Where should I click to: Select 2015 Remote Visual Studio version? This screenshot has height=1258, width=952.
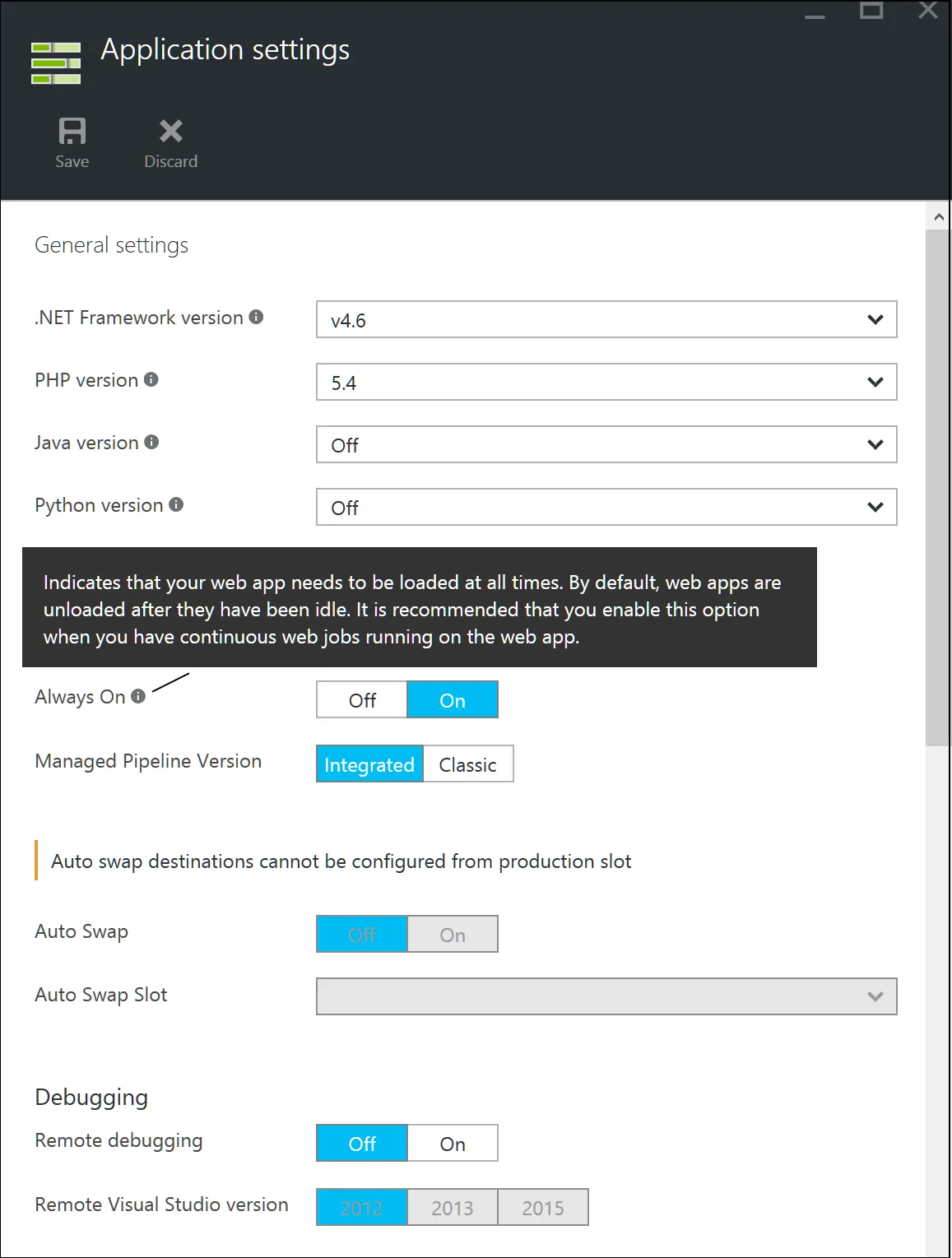(543, 1208)
